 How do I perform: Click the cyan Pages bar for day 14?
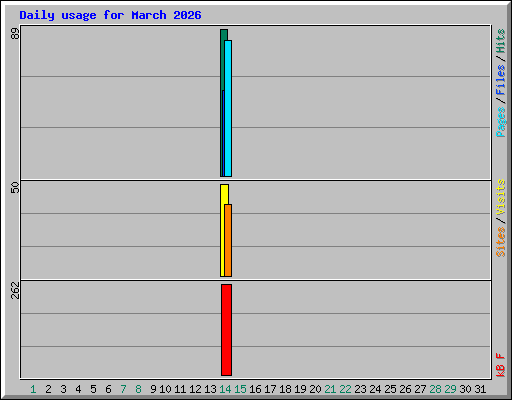click(228, 108)
